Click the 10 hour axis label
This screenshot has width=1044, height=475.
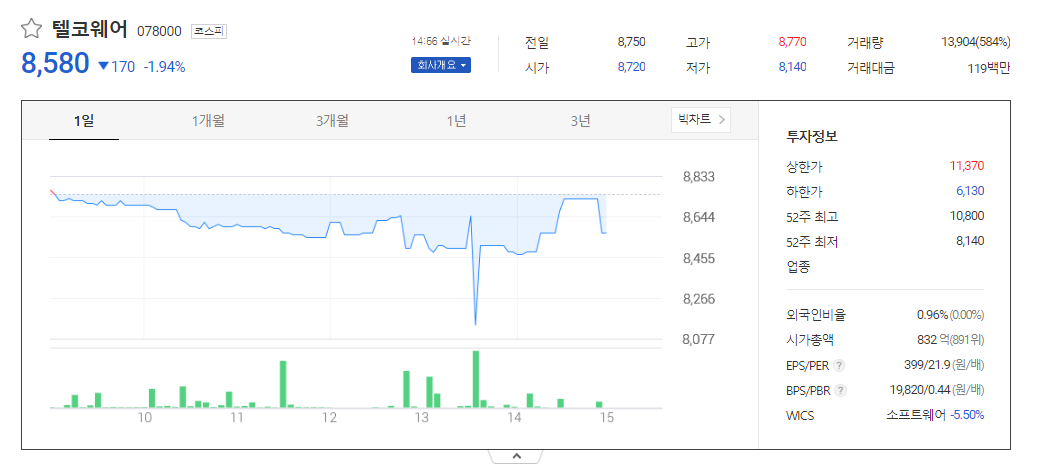[x=144, y=418]
